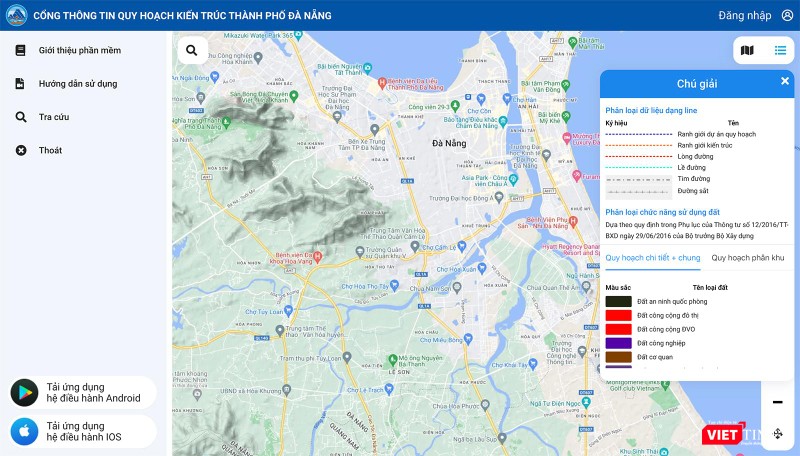This screenshot has height=456, width=800.
Task: Click the purple Đất công nghiệp swatch
Action: (x=618, y=343)
